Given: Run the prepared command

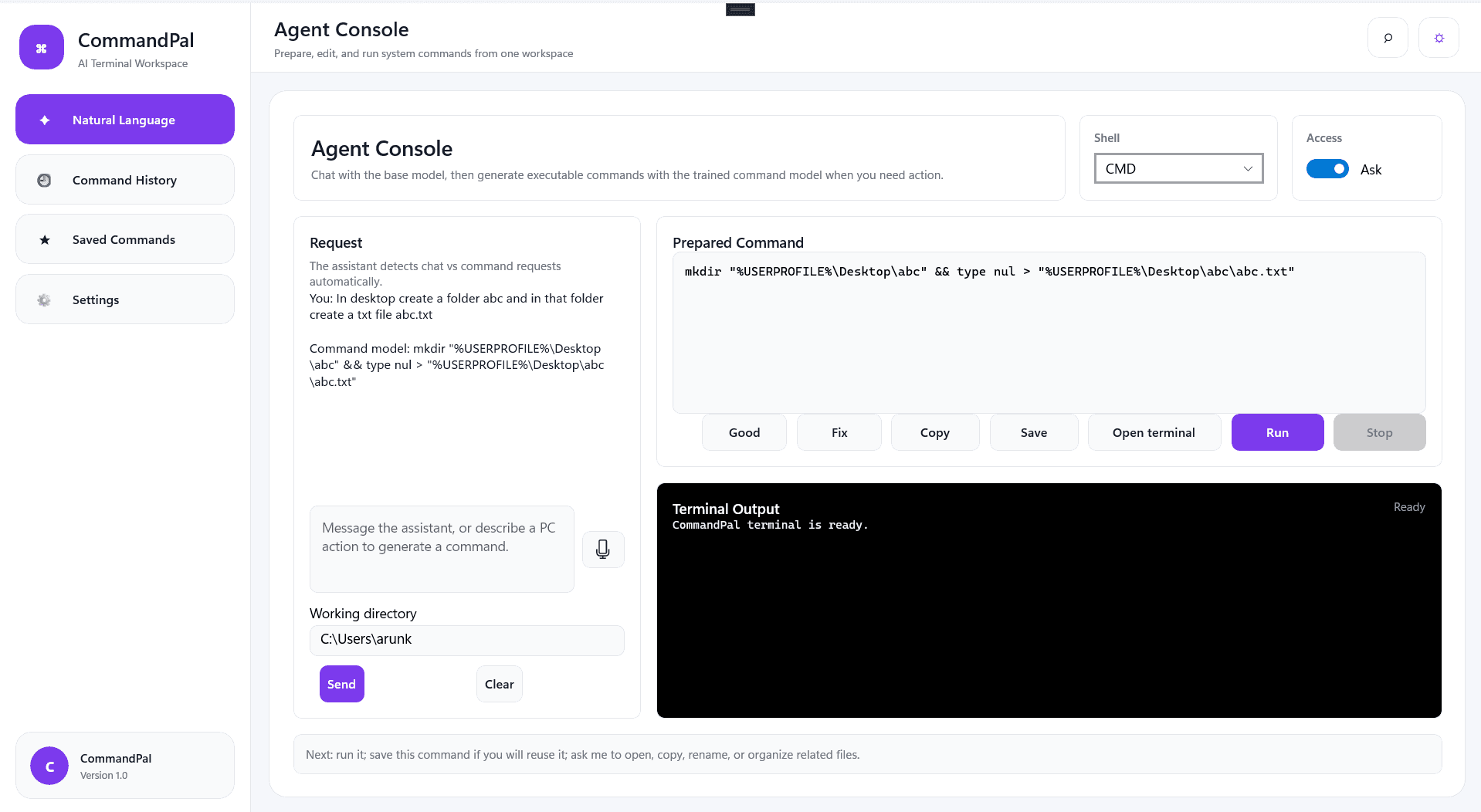Looking at the screenshot, I should pyautogui.click(x=1277, y=432).
